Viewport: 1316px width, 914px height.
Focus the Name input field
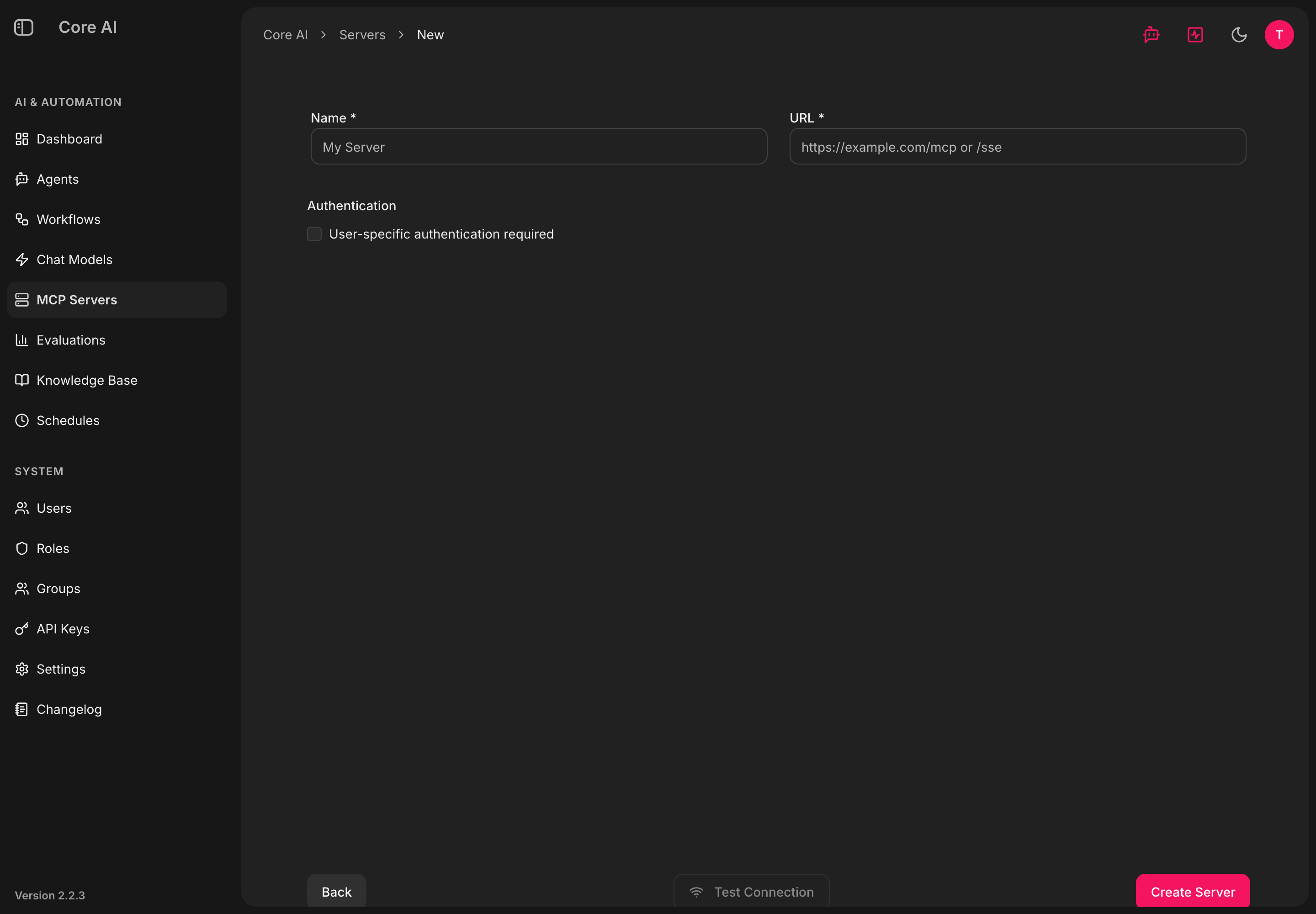point(539,147)
